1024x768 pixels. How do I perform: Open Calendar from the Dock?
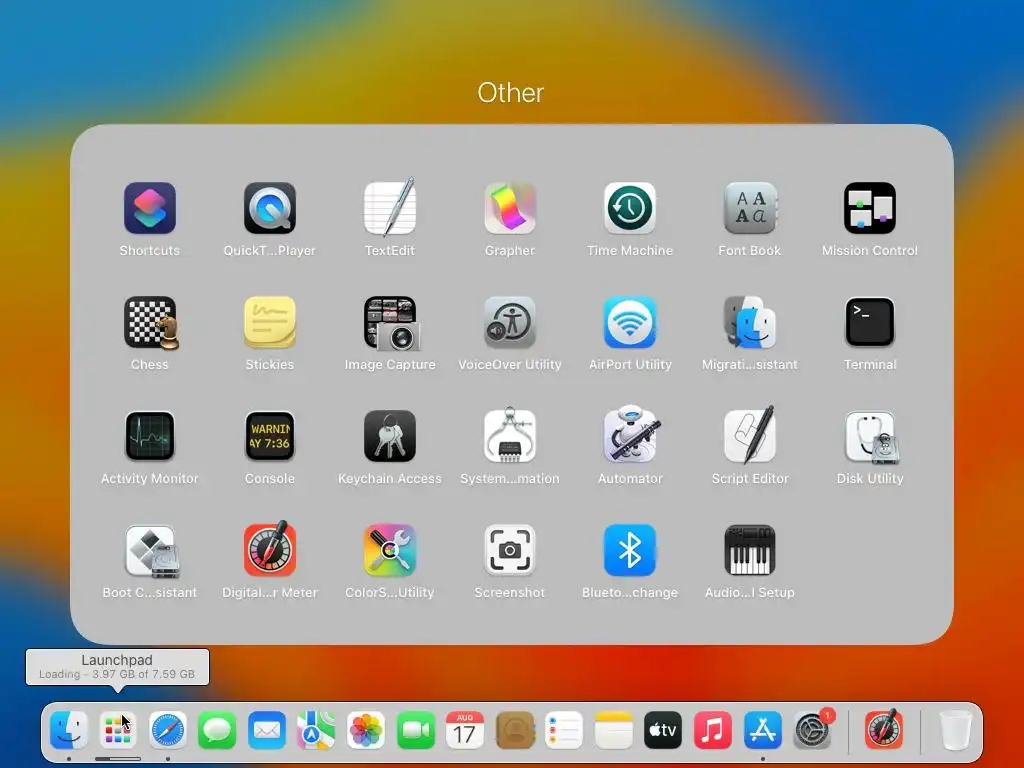465,730
